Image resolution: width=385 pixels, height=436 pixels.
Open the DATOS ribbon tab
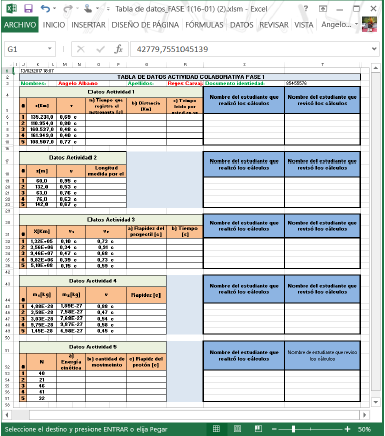tap(242, 25)
